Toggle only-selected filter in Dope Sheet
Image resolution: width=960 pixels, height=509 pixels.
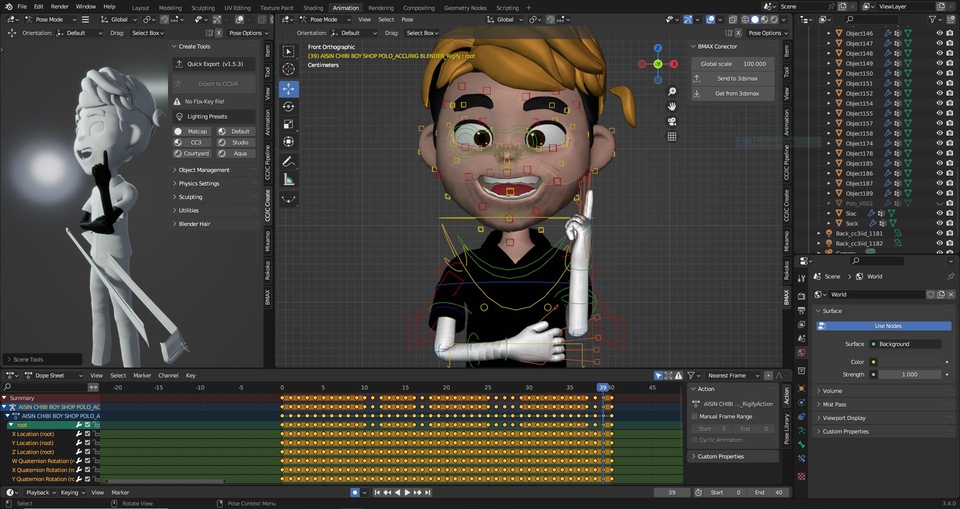[x=658, y=375]
